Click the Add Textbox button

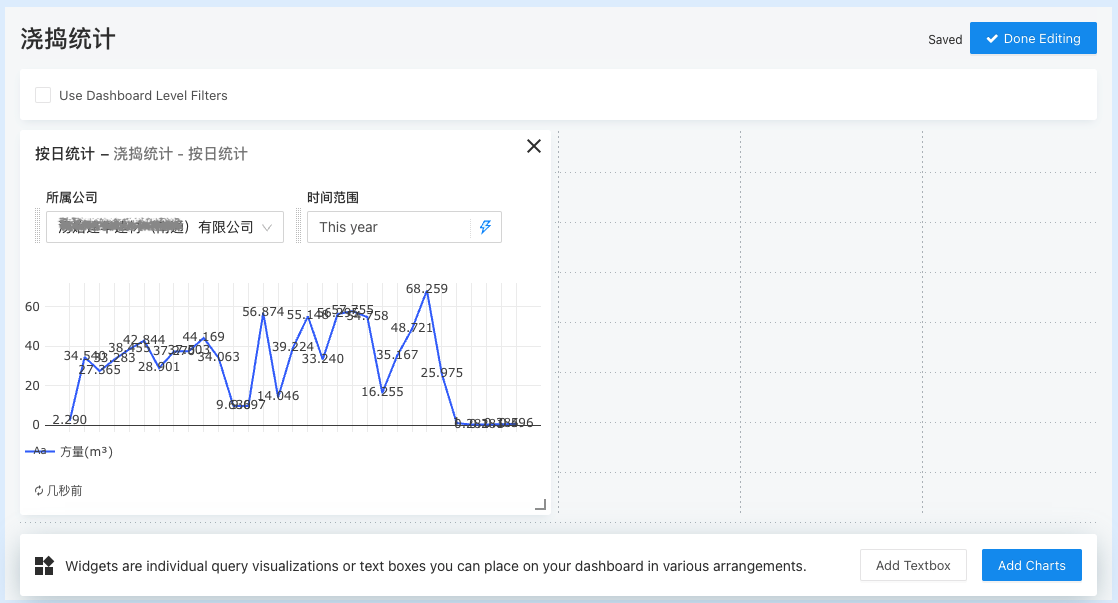tap(913, 565)
